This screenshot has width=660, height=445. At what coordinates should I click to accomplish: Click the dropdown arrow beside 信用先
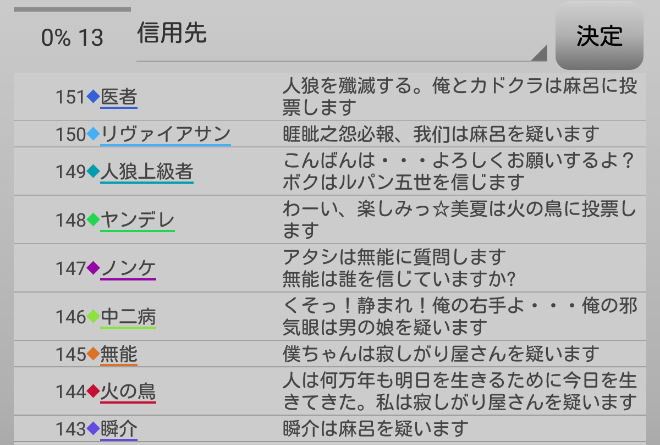[540, 53]
